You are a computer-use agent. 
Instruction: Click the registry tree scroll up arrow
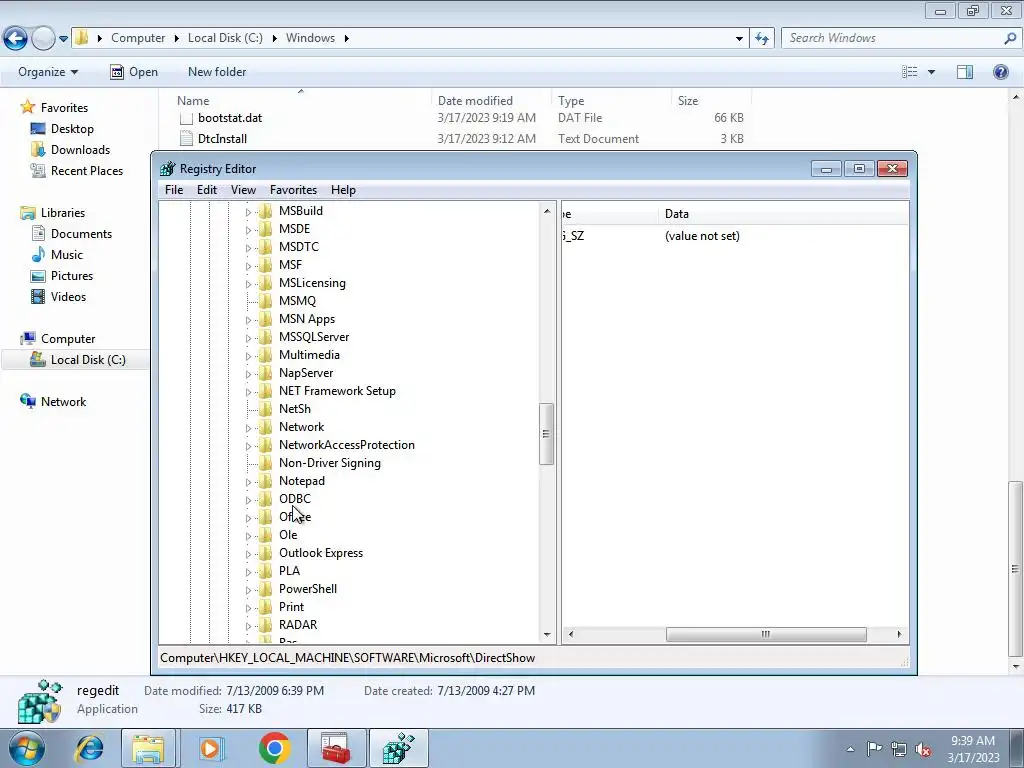coord(547,210)
